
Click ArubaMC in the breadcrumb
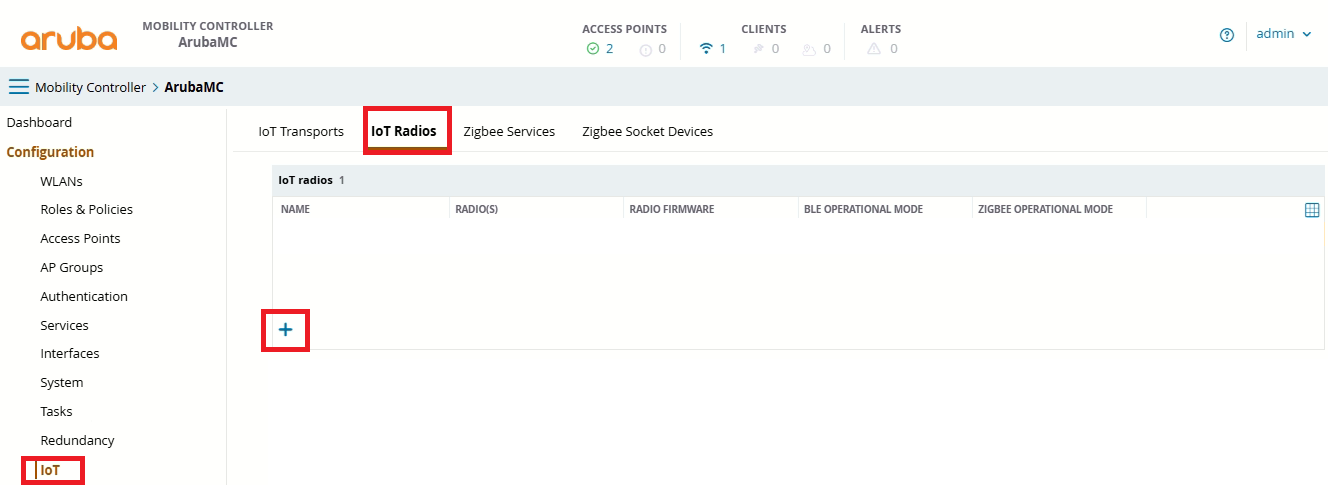pyautogui.click(x=194, y=87)
